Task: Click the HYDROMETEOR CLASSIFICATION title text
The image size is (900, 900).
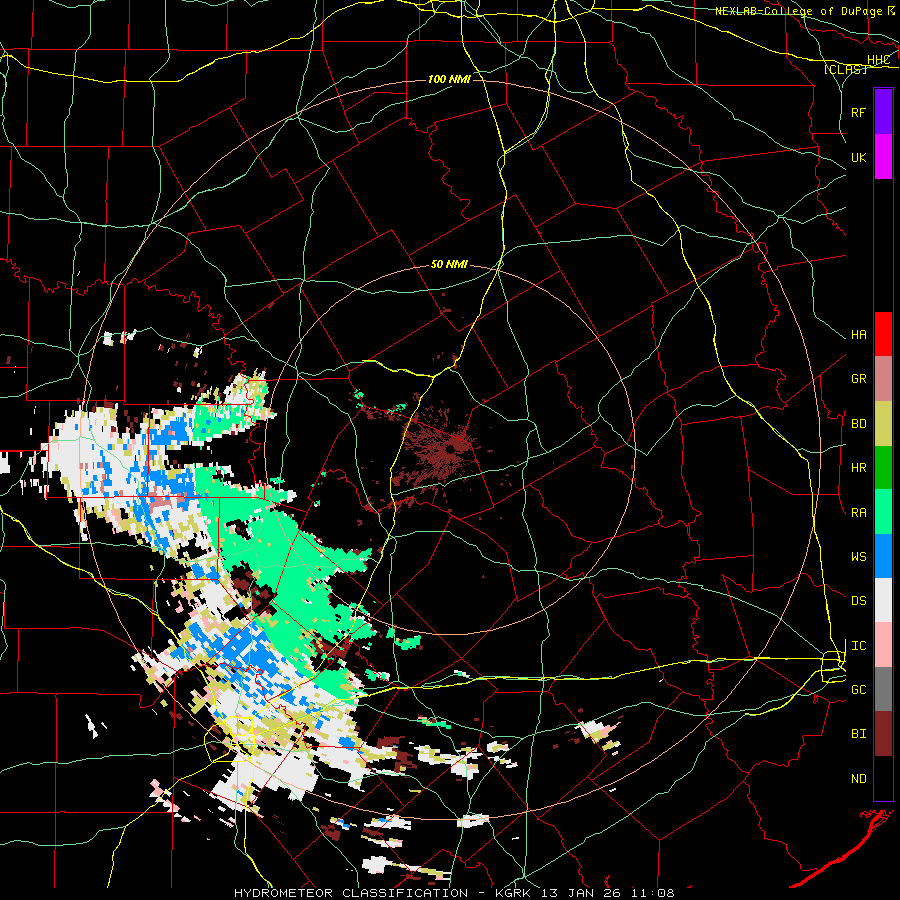Action: click(351, 893)
